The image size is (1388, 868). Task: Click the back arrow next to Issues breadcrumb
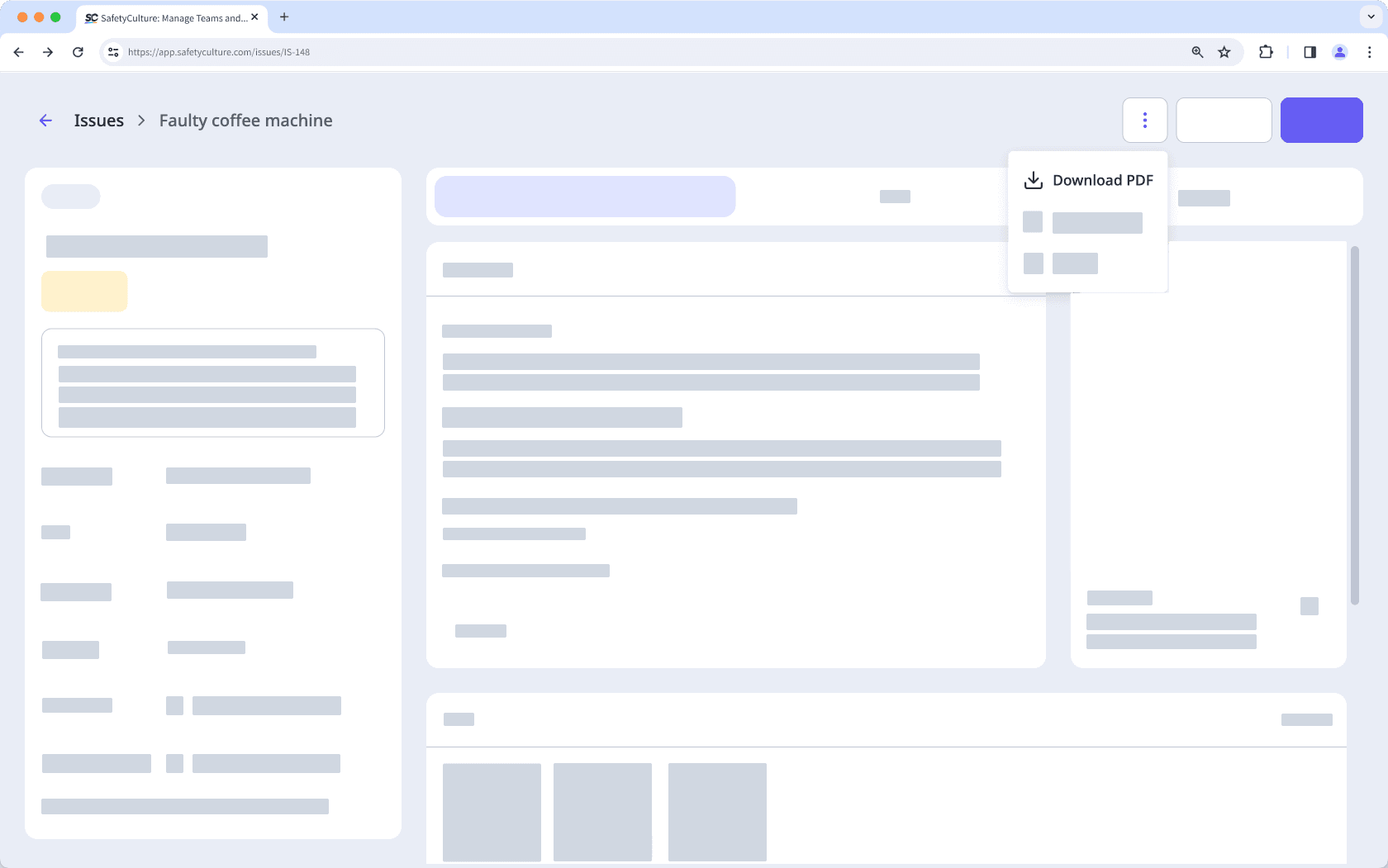[45, 120]
